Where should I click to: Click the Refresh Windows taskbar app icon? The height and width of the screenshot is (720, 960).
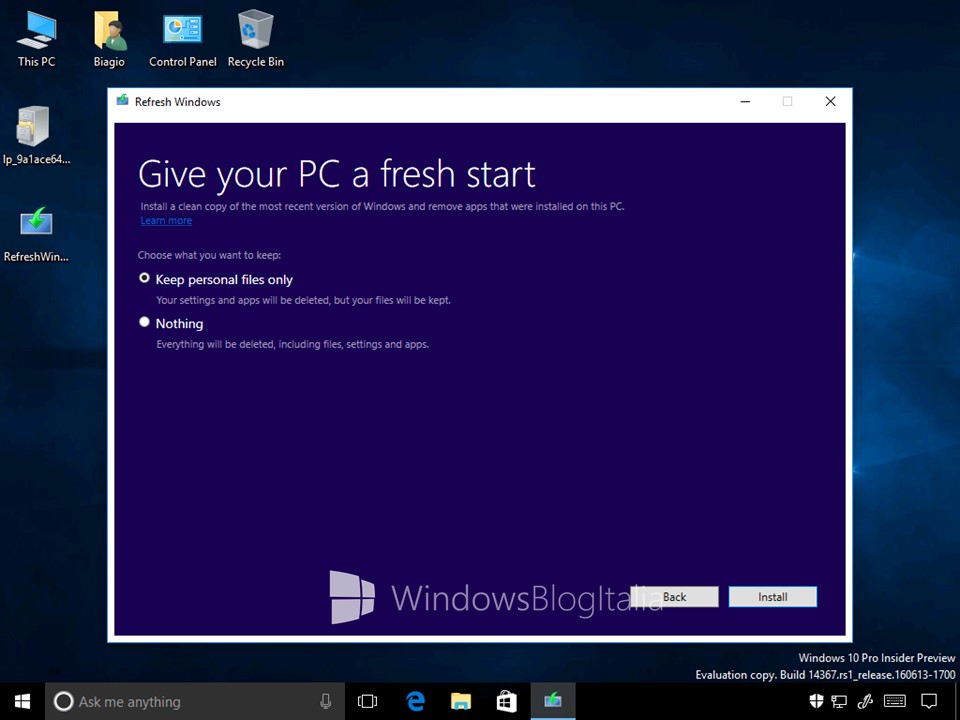click(x=553, y=701)
